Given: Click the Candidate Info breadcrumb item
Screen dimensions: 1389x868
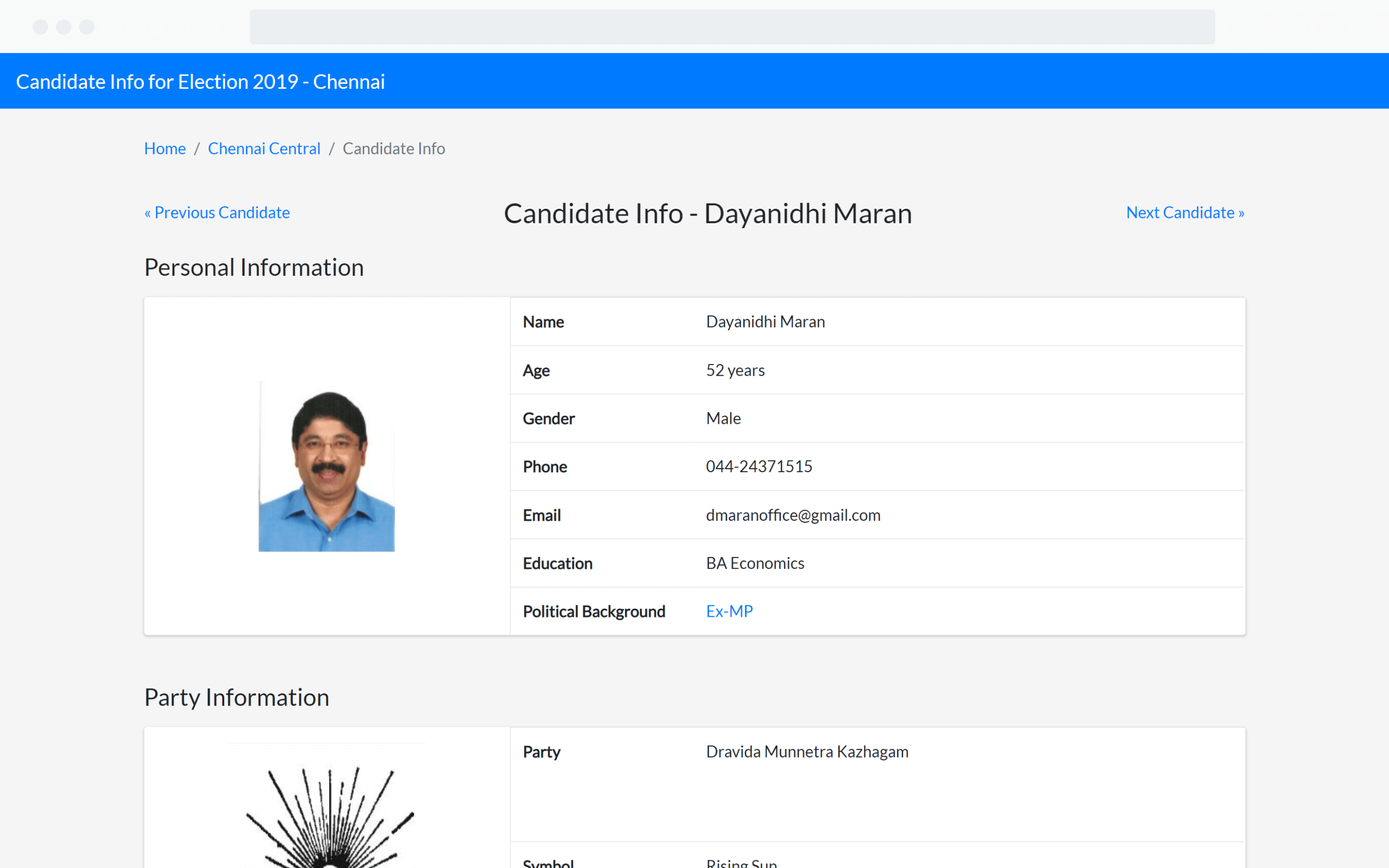Looking at the screenshot, I should coord(394,148).
